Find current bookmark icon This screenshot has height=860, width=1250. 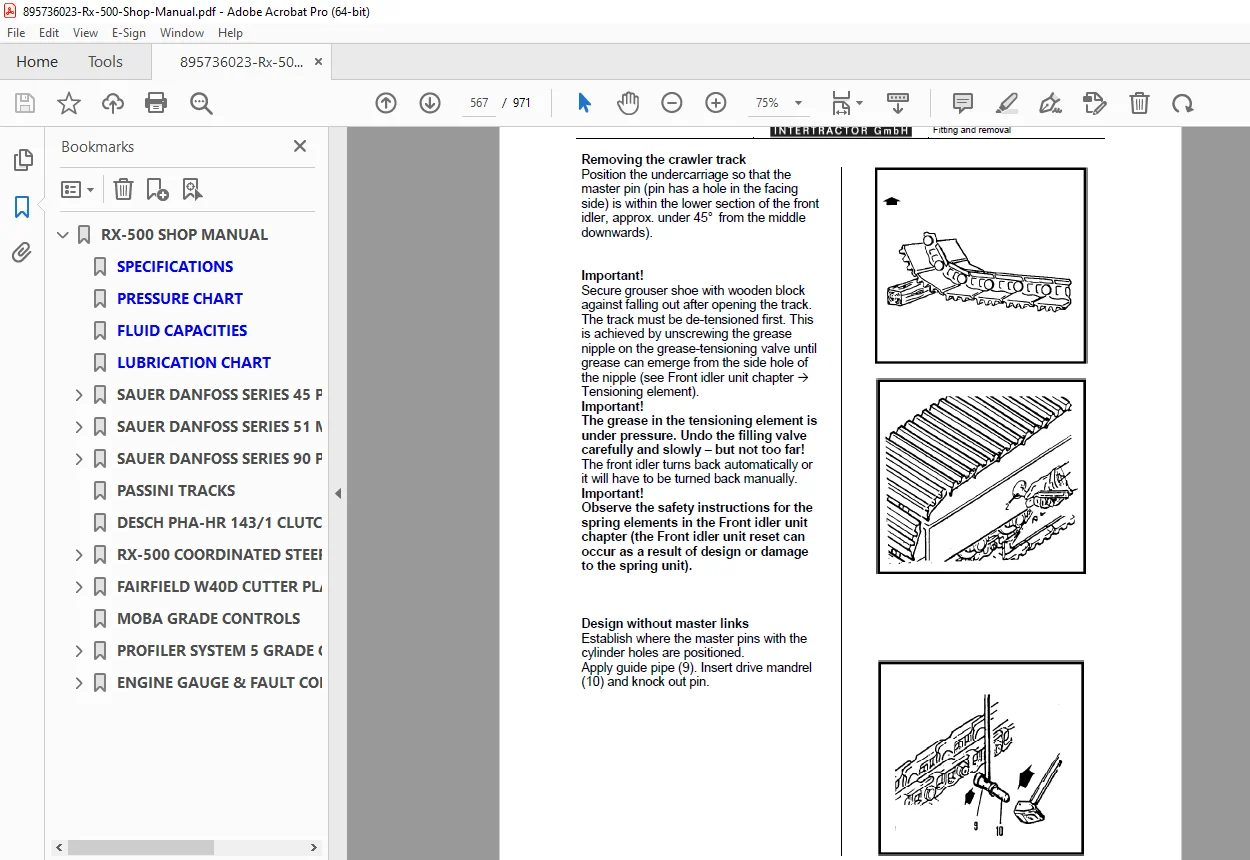(x=192, y=189)
